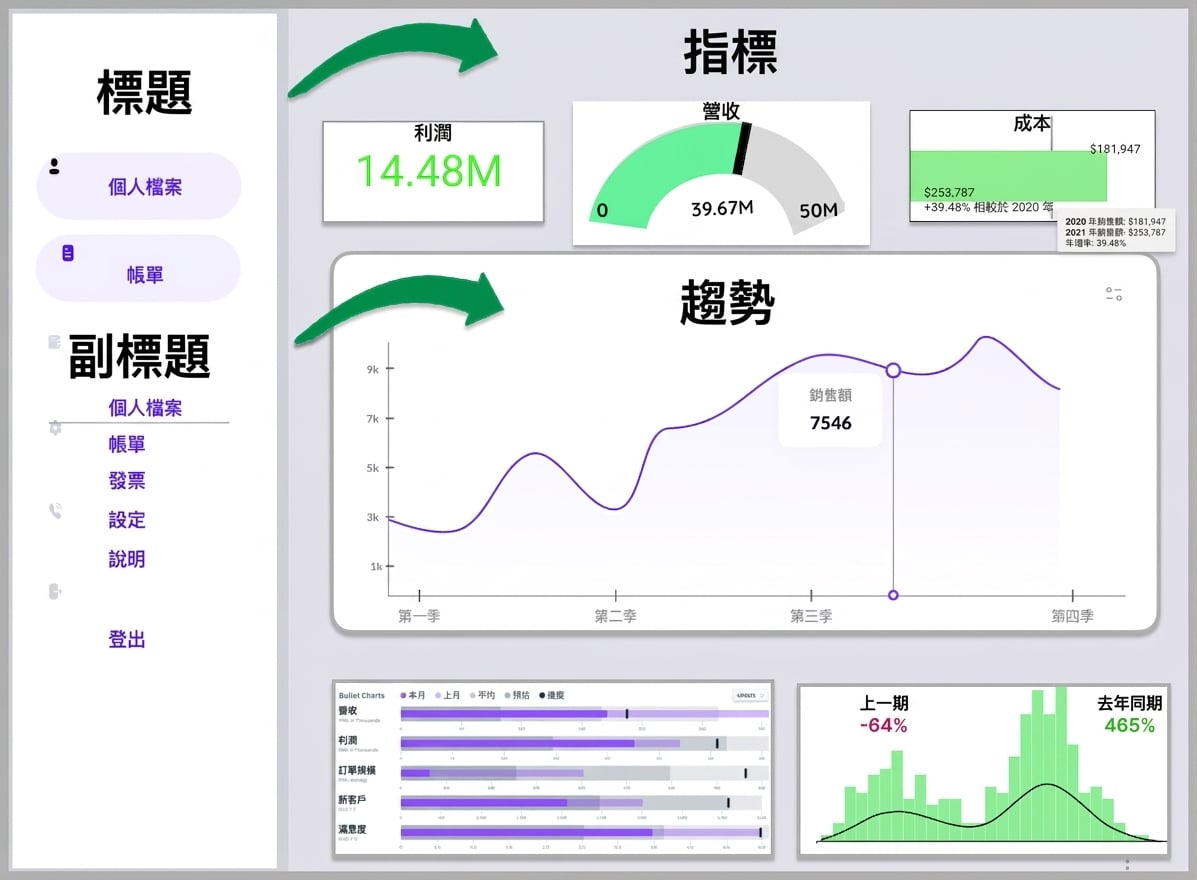
Task: Click the 利潤 row label in Bullet Charts
Action: (347, 740)
